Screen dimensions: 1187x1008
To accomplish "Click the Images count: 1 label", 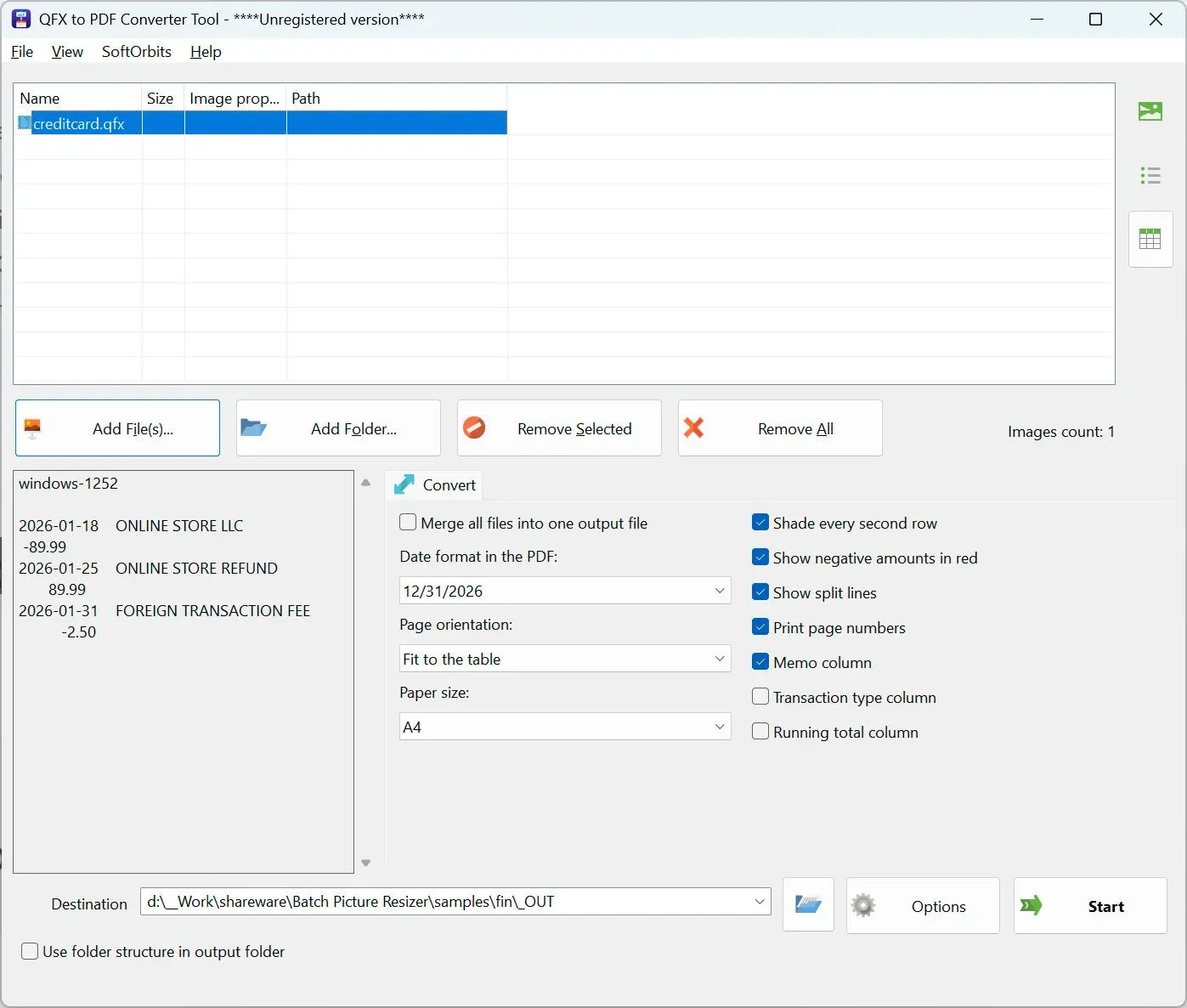I will [x=1061, y=432].
